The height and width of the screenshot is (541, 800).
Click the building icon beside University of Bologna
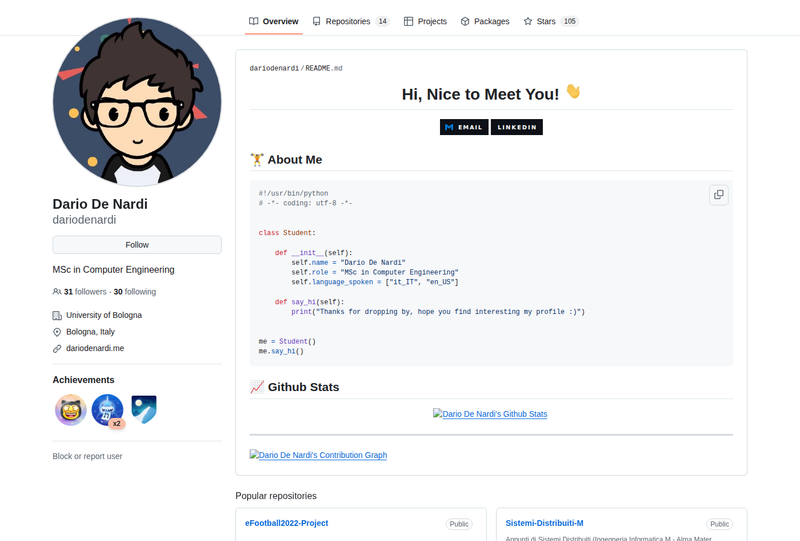coord(57,316)
